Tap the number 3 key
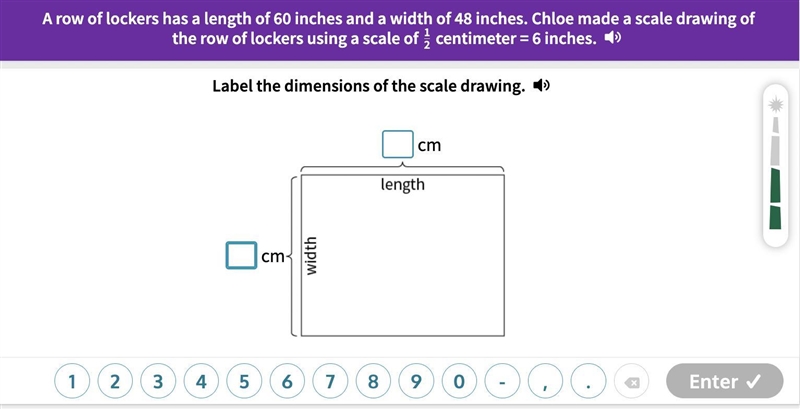Image resolution: width=800 pixels, height=409 pixels. pyautogui.click(x=158, y=381)
